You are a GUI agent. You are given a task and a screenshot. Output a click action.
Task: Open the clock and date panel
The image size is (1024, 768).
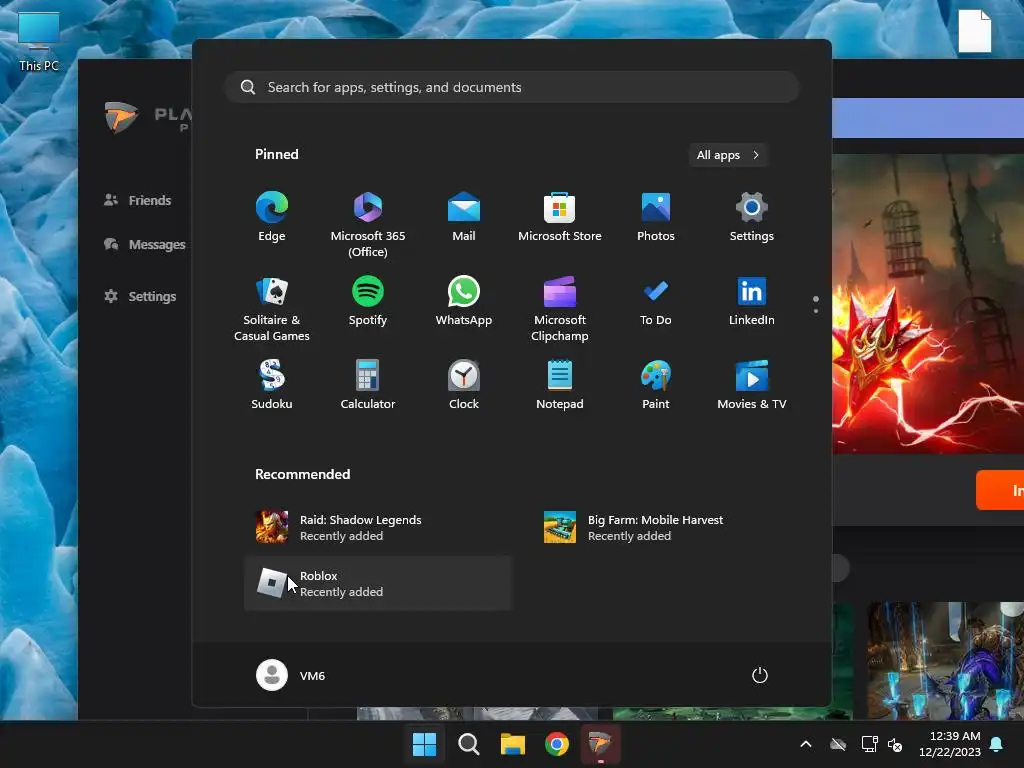(950, 744)
